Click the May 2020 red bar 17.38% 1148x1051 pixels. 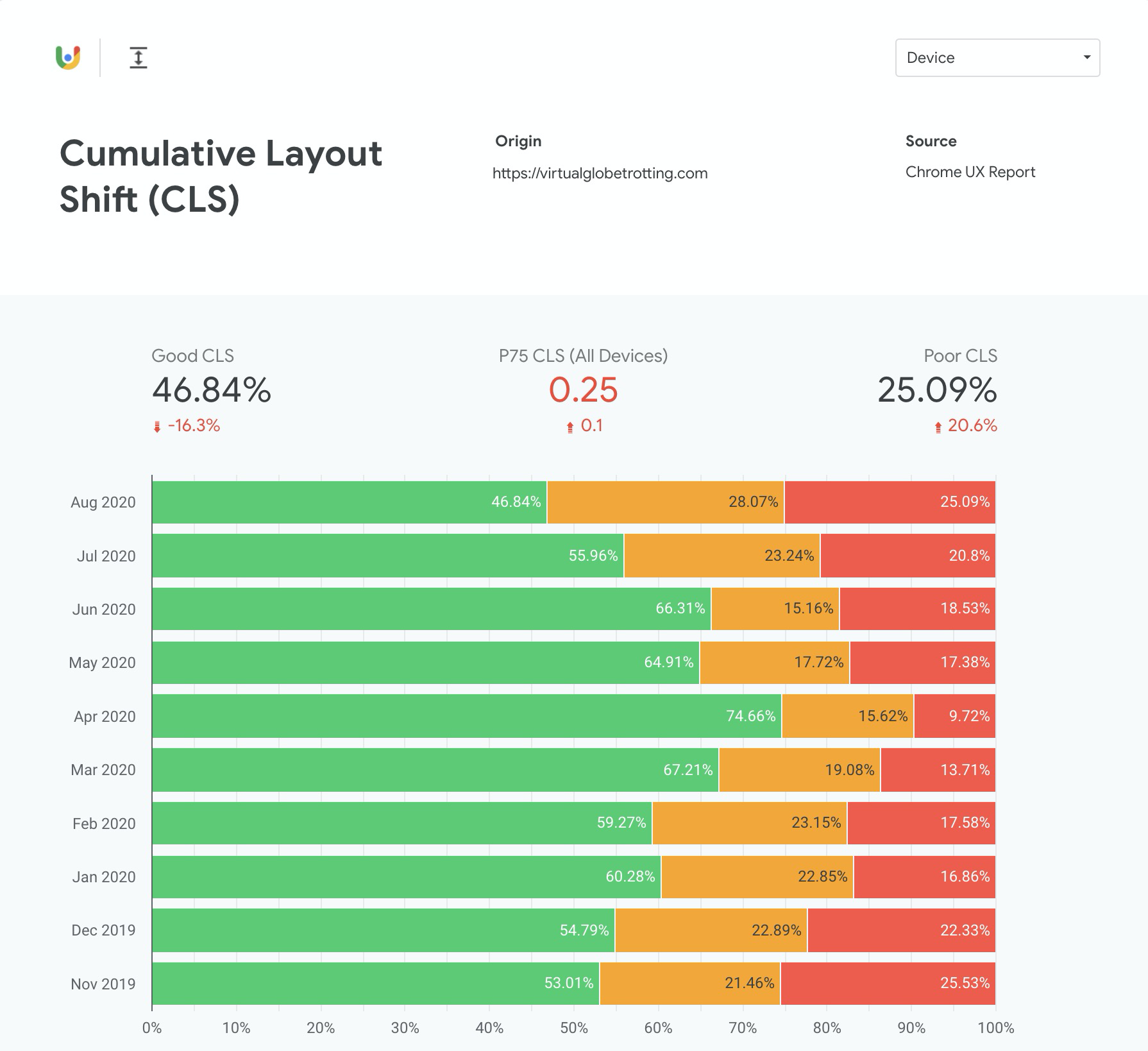pyautogui.click(x=923, y=662)
